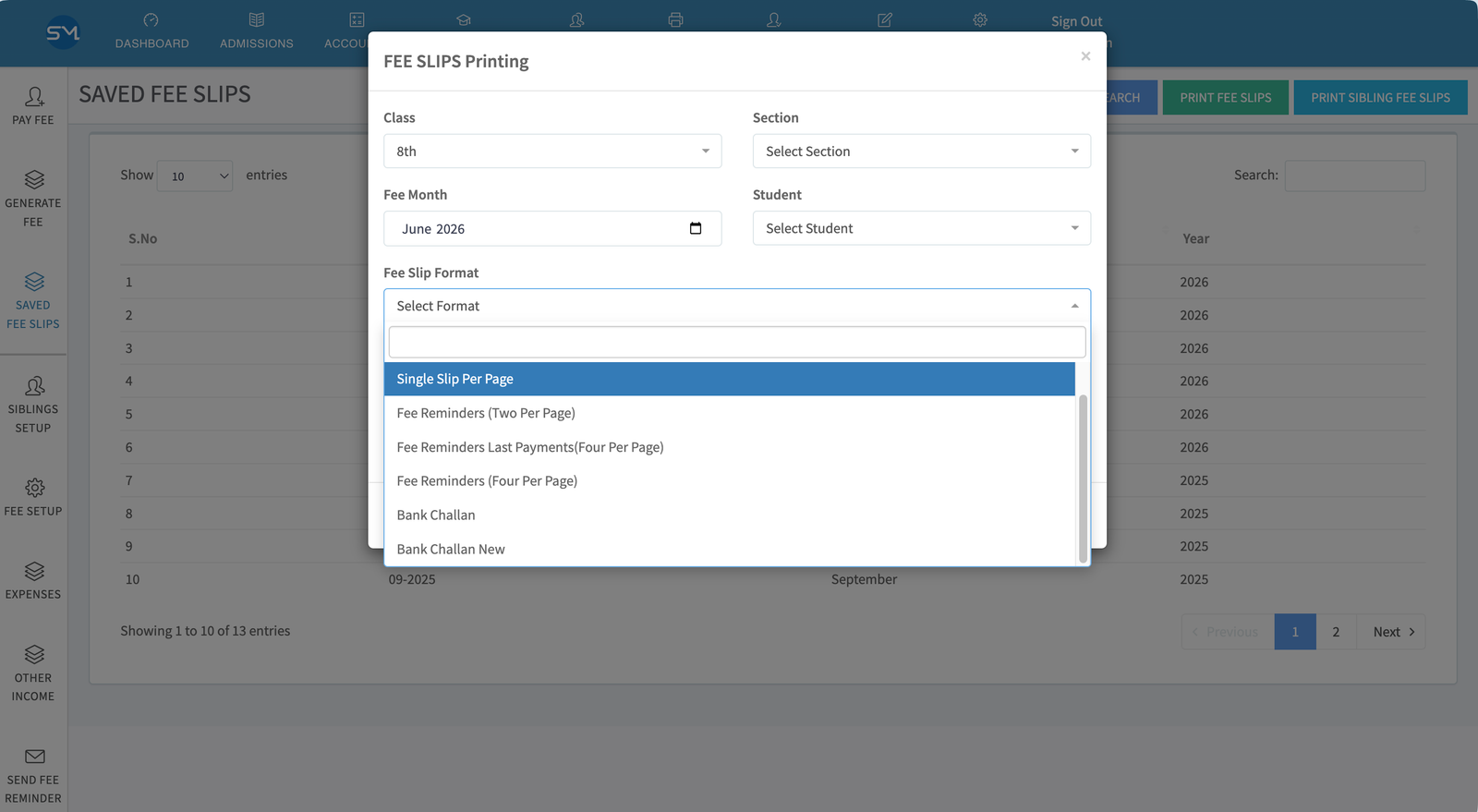Click the 09-2025 cell in row 10

click(412, 579)
